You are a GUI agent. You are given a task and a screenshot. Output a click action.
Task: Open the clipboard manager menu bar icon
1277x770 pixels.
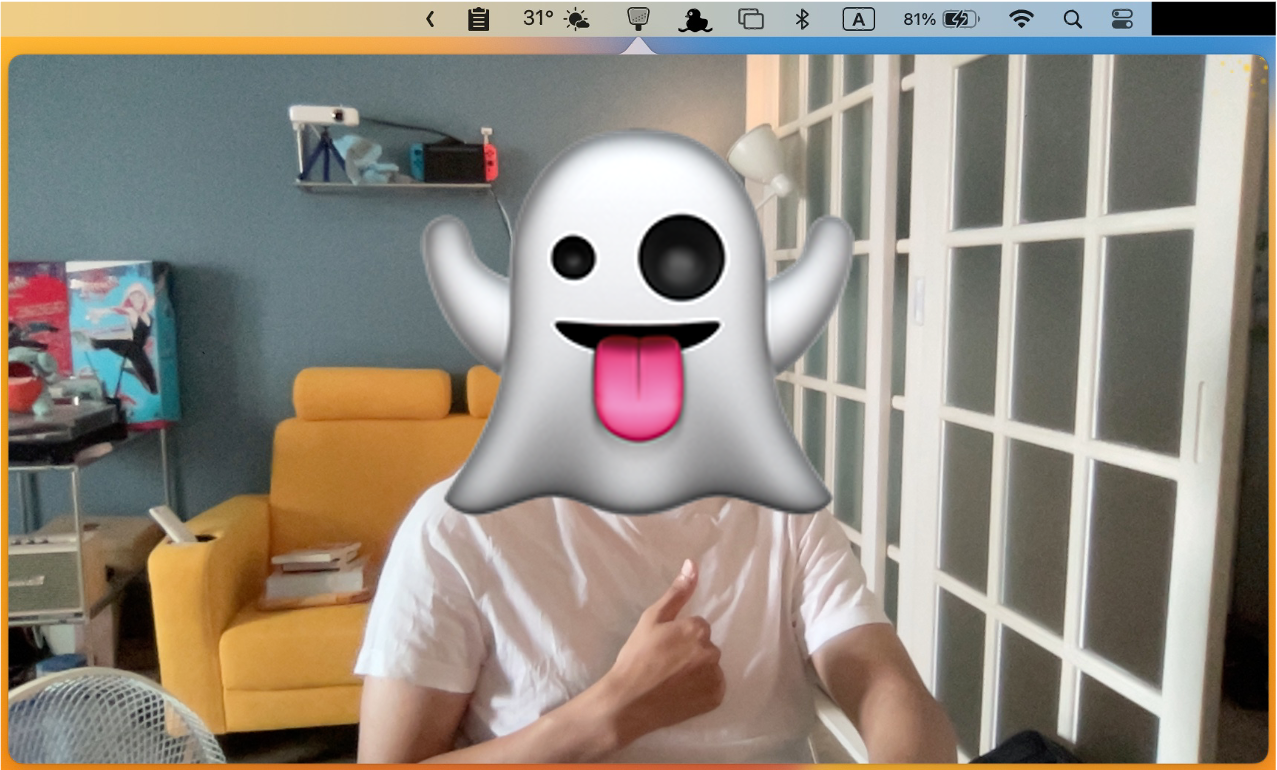pyautogui.click(x=479, y=19)
